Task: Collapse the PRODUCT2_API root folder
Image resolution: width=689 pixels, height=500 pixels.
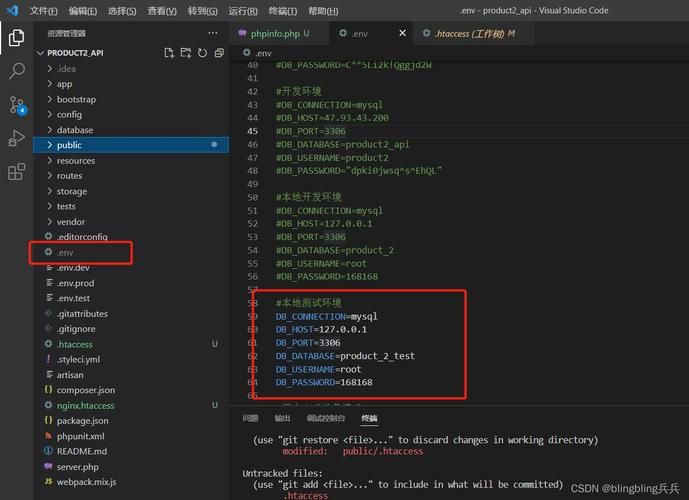Action: (x=75, y=53)
